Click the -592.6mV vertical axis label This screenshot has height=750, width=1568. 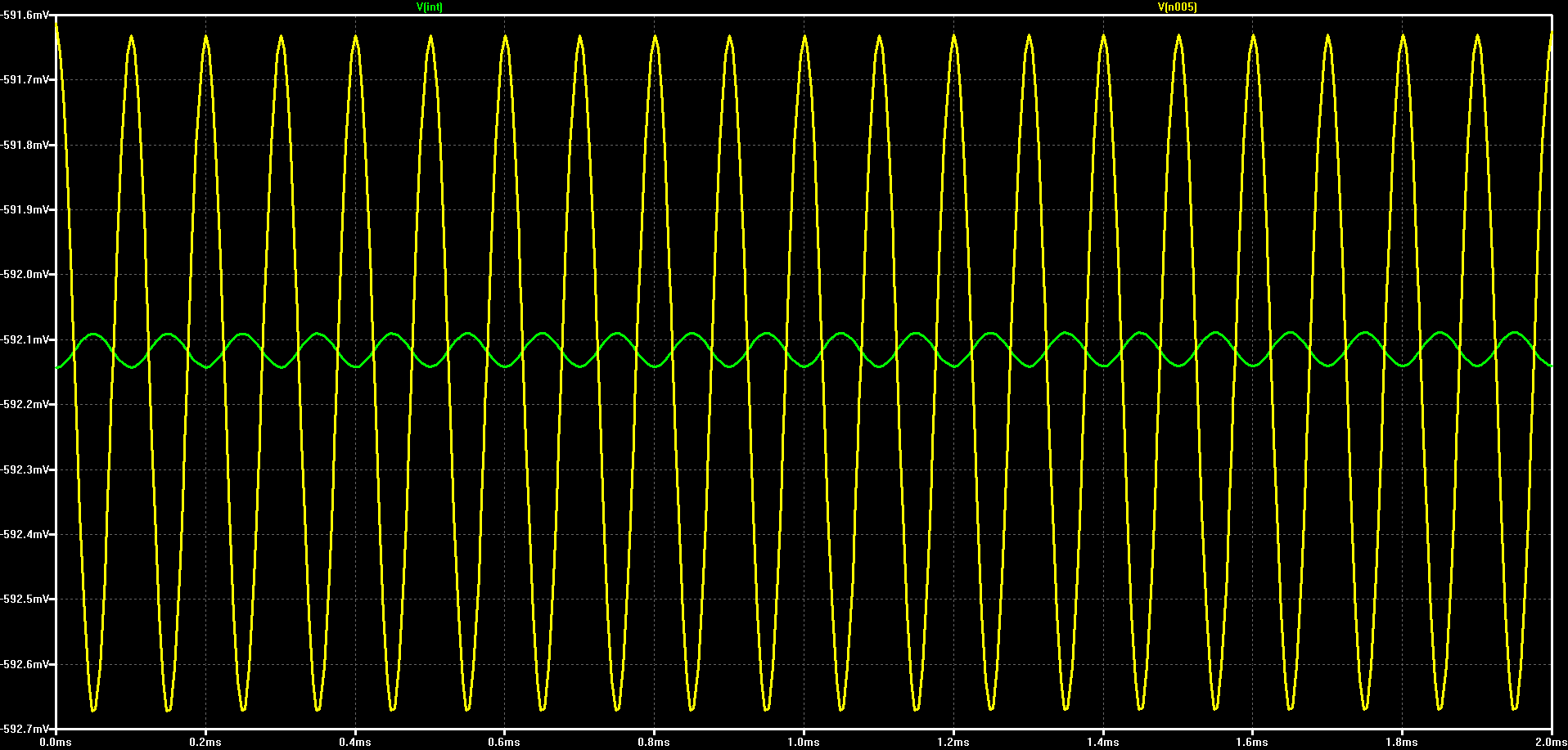point(25,665)
